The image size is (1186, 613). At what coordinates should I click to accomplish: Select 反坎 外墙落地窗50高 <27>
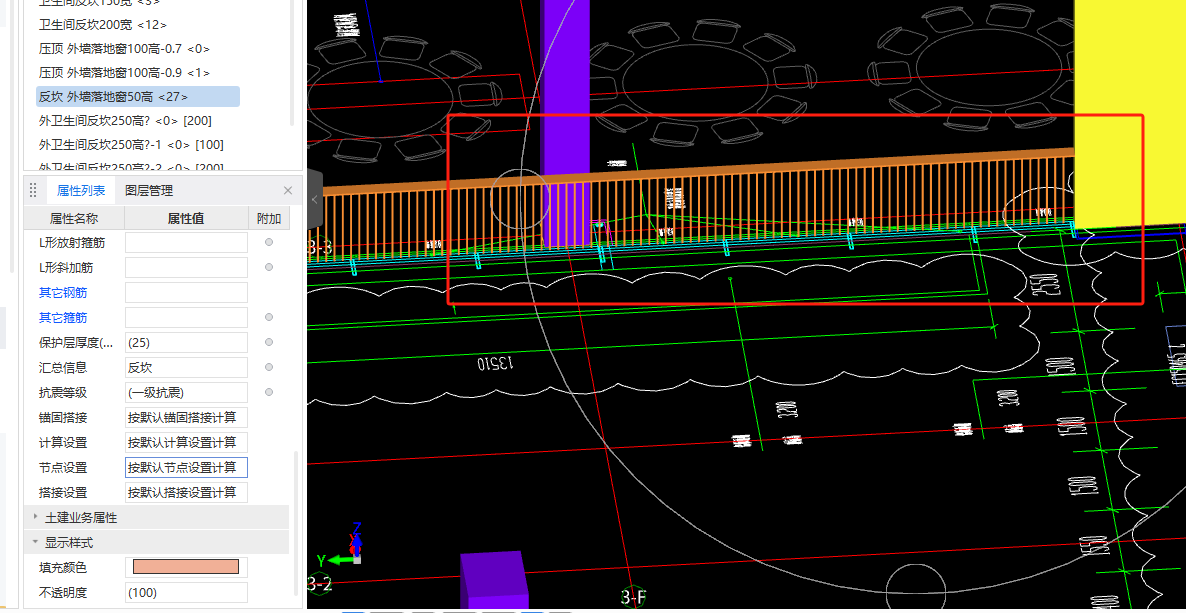pos(138,96)
